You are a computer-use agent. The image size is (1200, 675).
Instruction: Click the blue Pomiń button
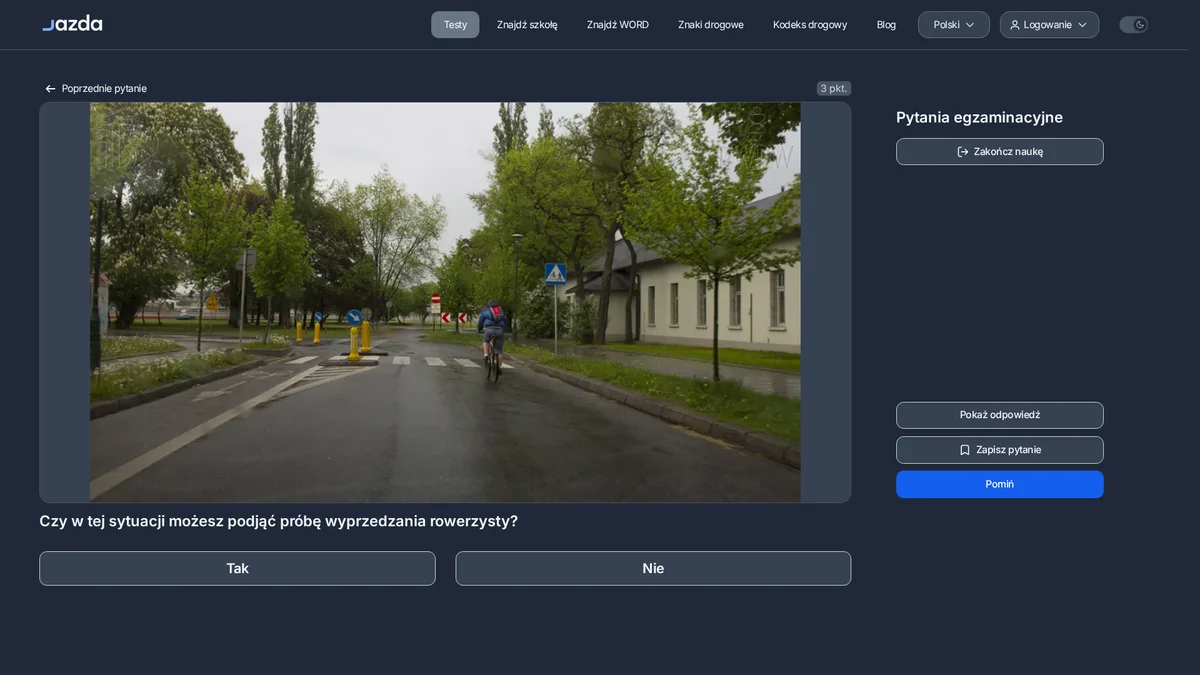click(x=1000, y=484)
